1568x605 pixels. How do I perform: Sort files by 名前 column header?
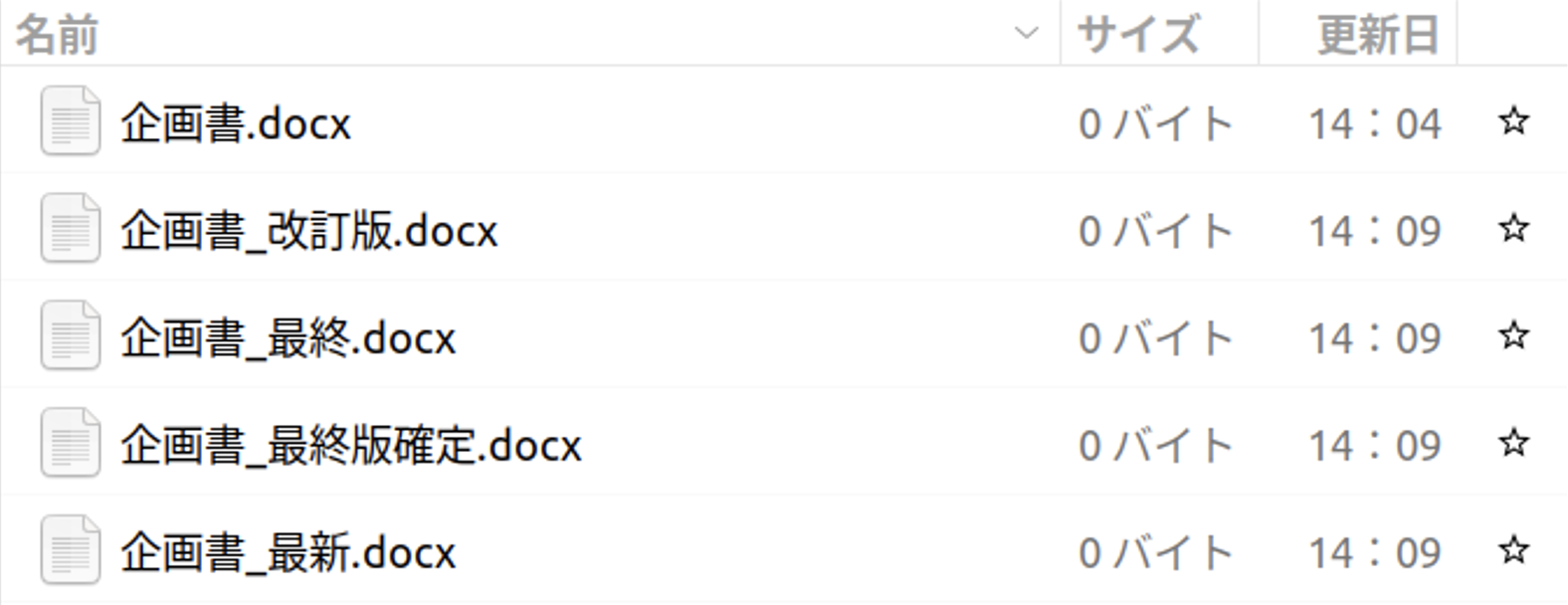coord(57,35)
